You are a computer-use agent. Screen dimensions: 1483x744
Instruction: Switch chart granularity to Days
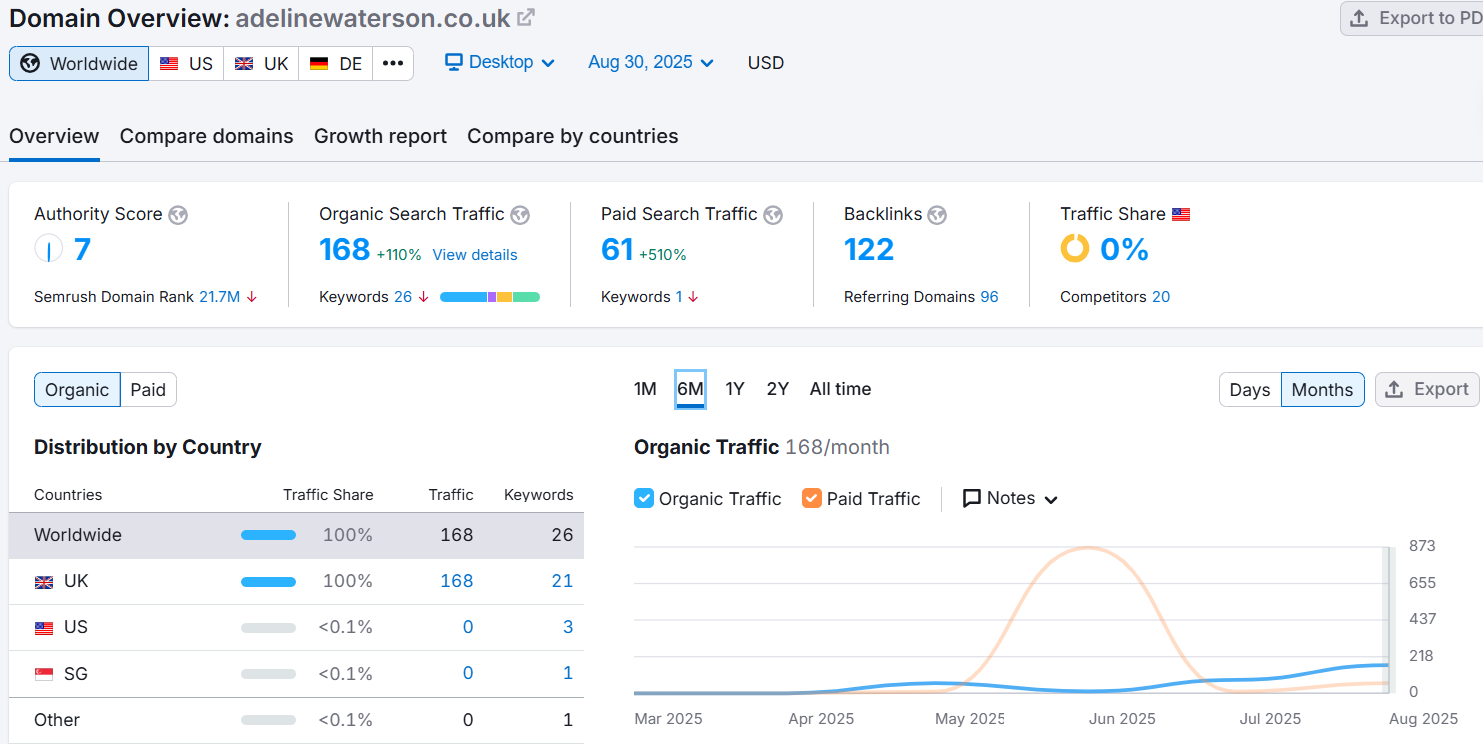coord(1249,390)
